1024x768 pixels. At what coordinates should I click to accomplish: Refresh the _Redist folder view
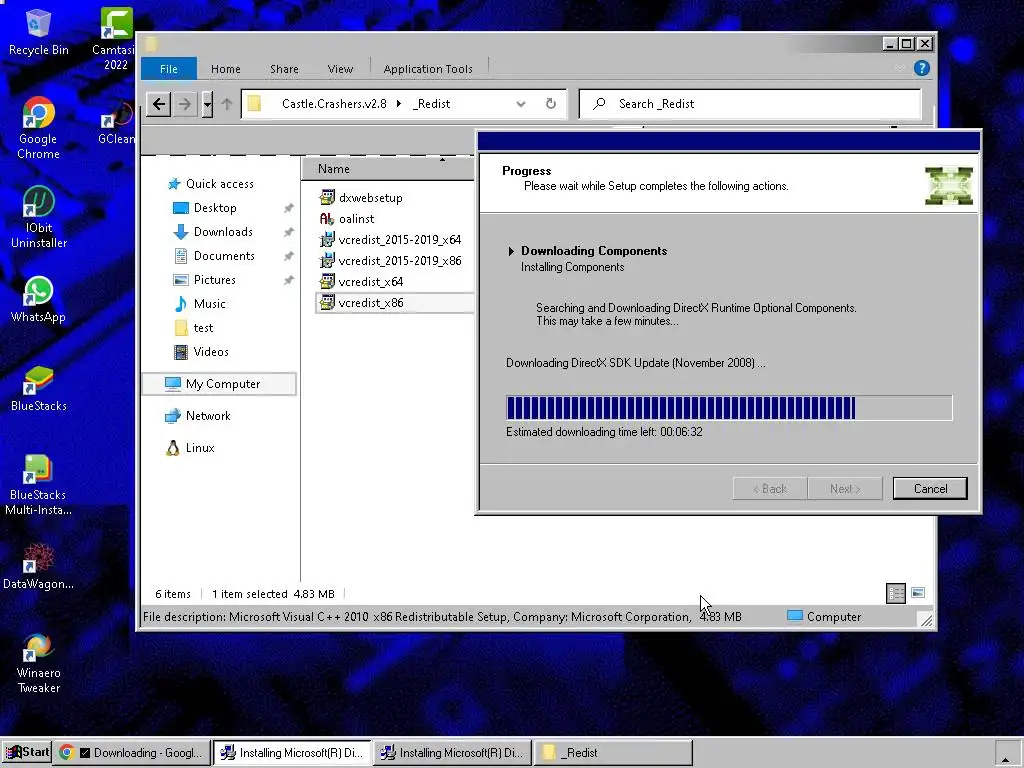[x=551, y=104]
